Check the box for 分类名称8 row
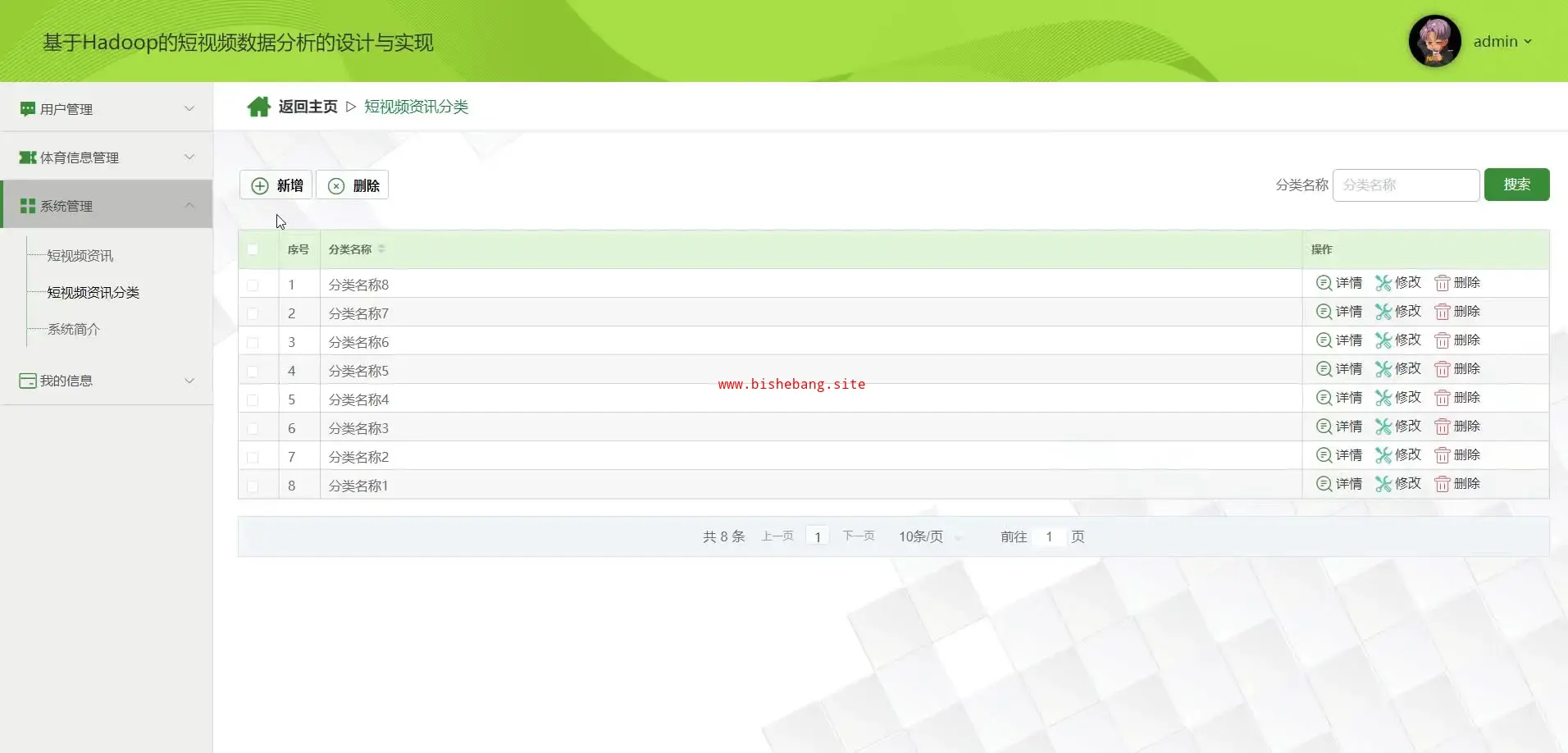This screenshot has width=1568, height=753. (253, 285)
